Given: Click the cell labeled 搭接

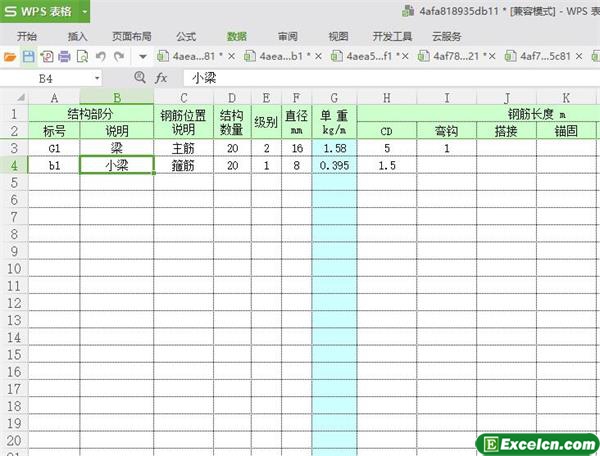Looking at the screenshot, I should [507, 131].
